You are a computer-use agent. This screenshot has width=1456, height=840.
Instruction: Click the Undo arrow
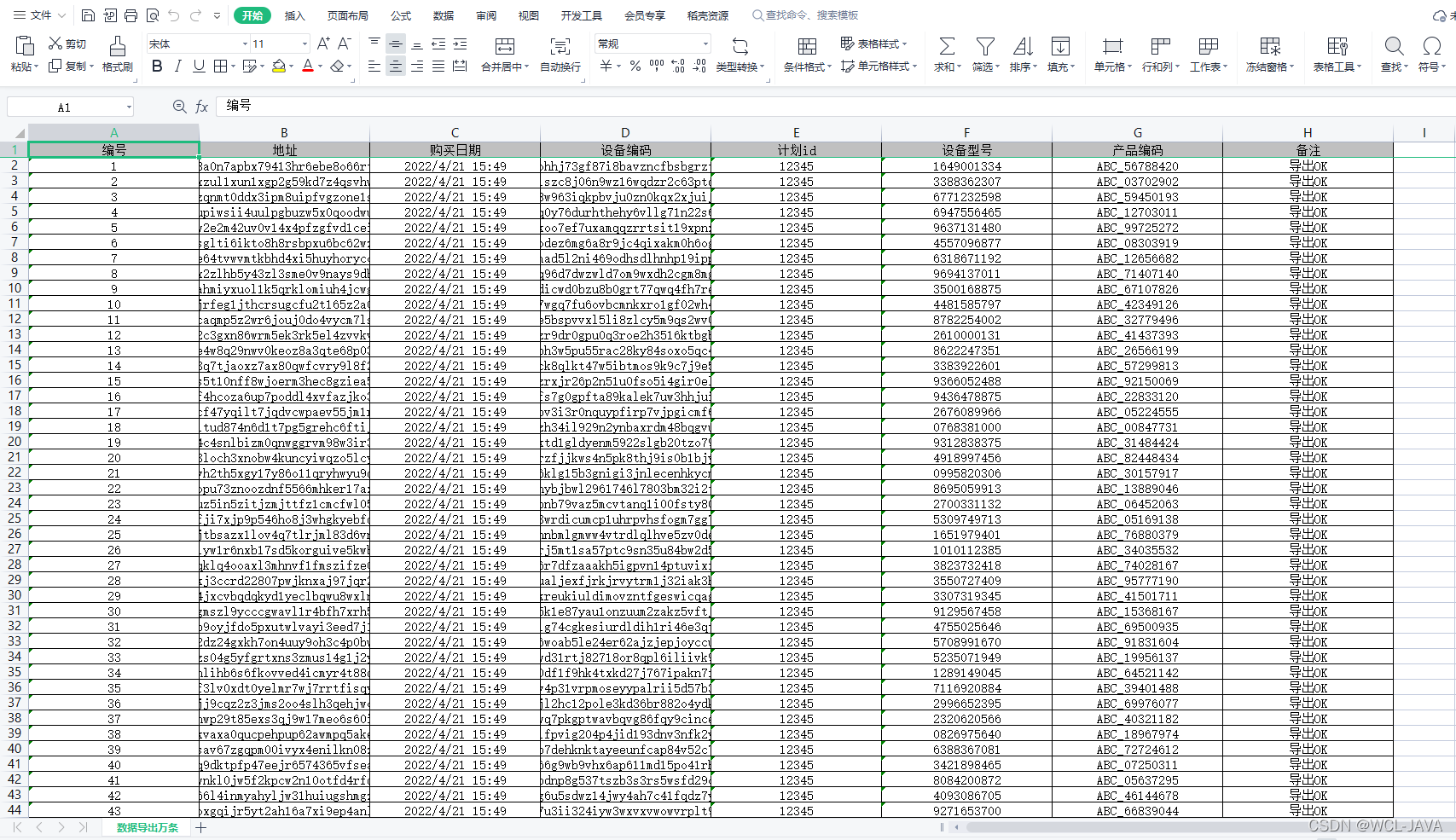174,15
